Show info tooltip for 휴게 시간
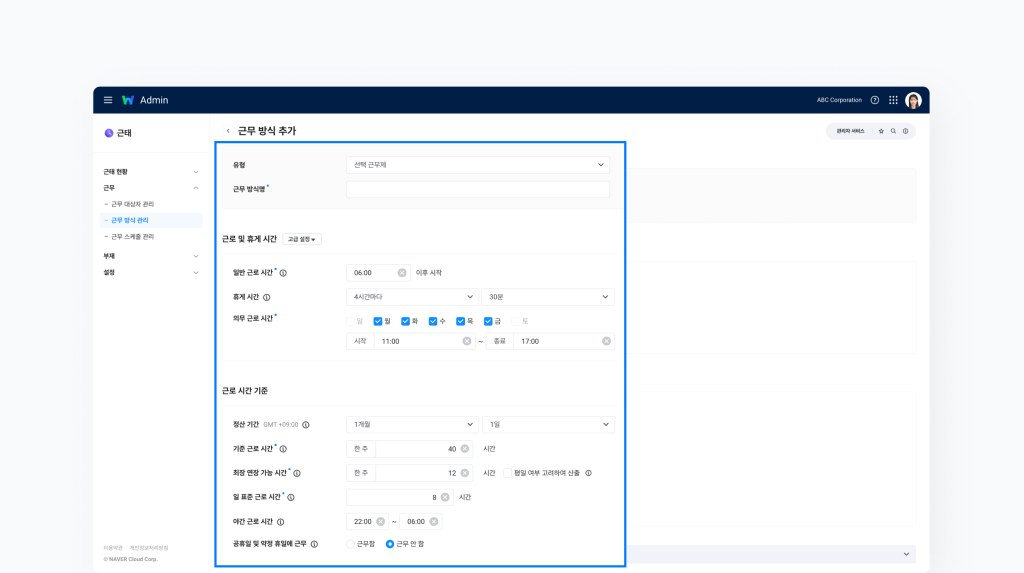Viewport: 1024px width, 573px height. (267, 297)
